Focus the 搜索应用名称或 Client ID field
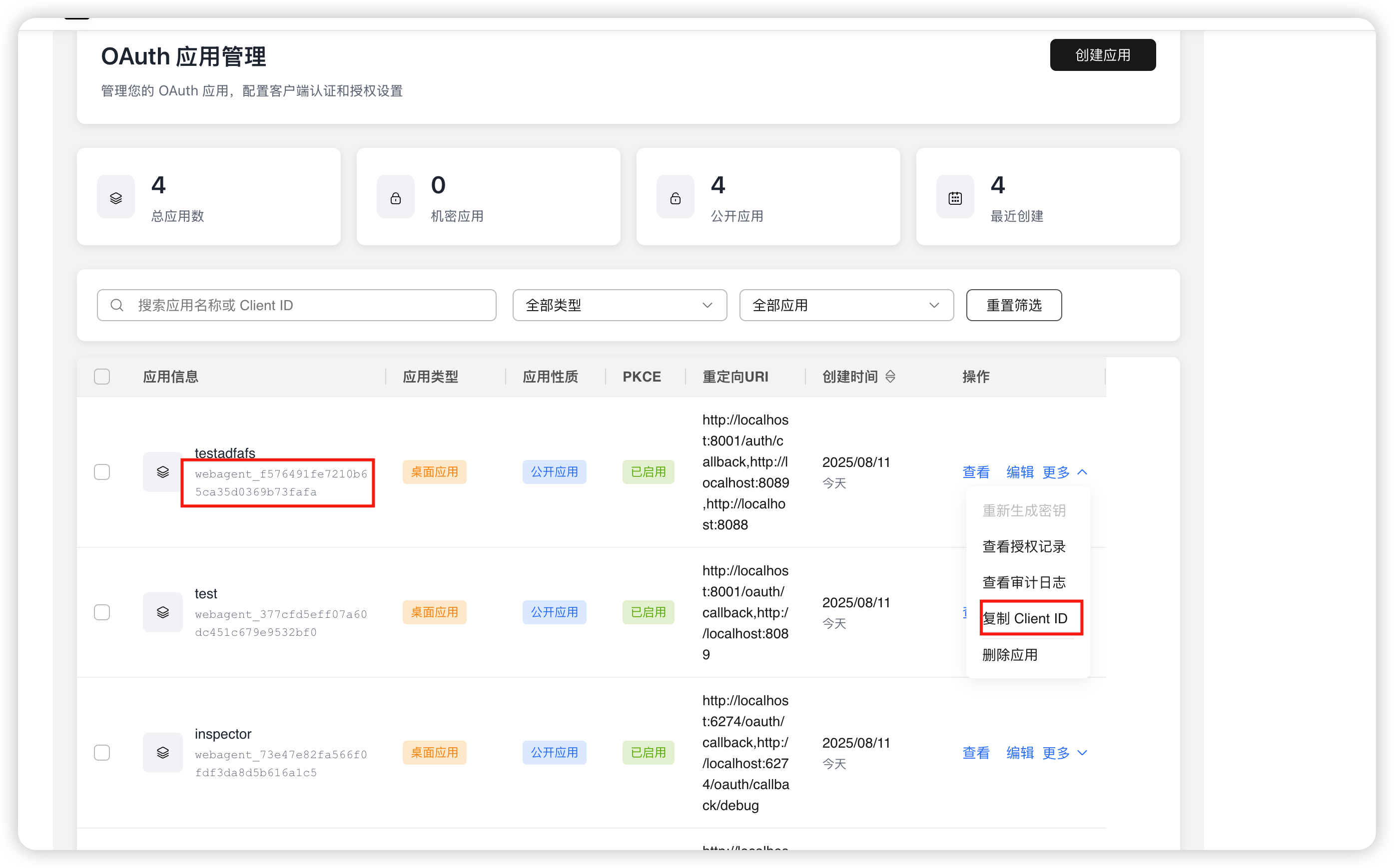Screen dimensions: 1394x868 pyautogui.click(x=296, y=305)
